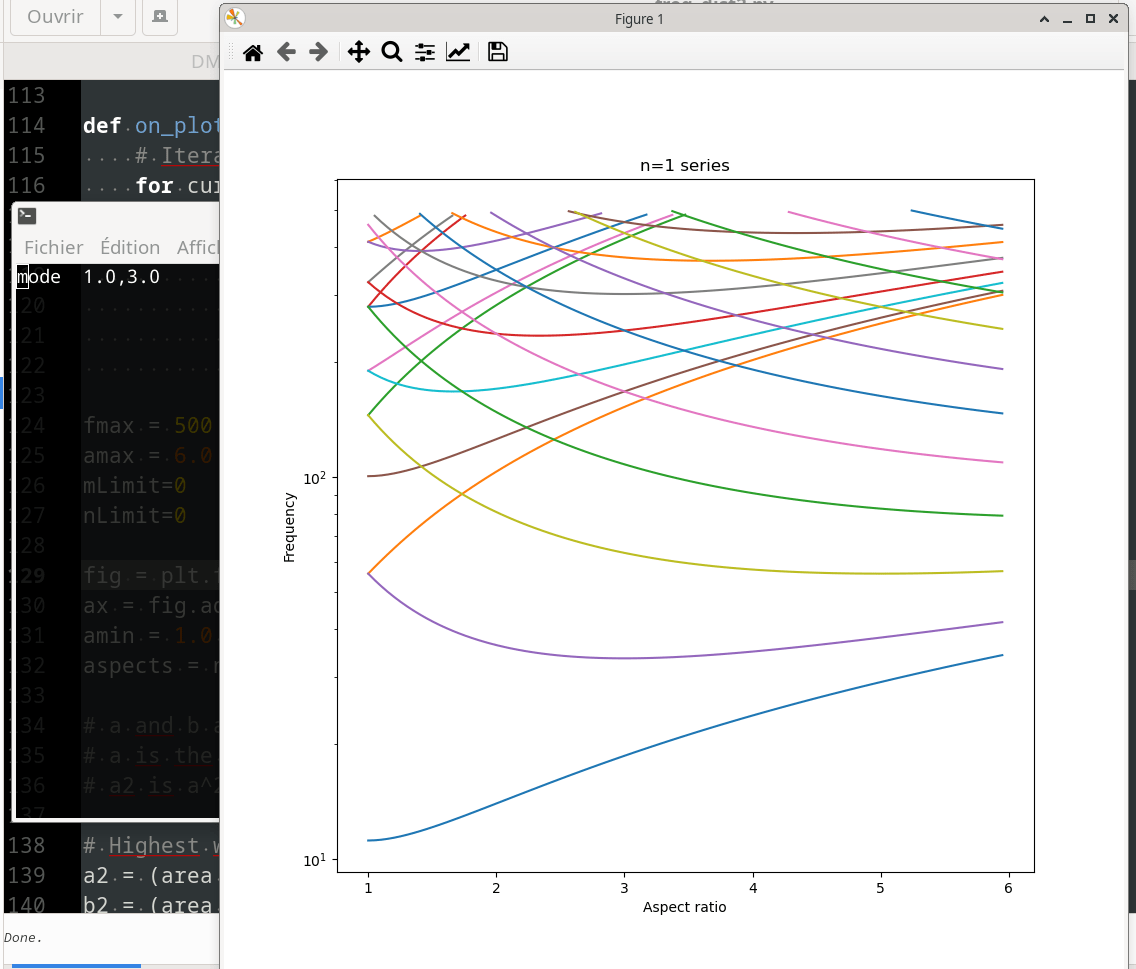
Task: Click the 'Aspect ratio' x-axis label
Action: coord(685,907)
